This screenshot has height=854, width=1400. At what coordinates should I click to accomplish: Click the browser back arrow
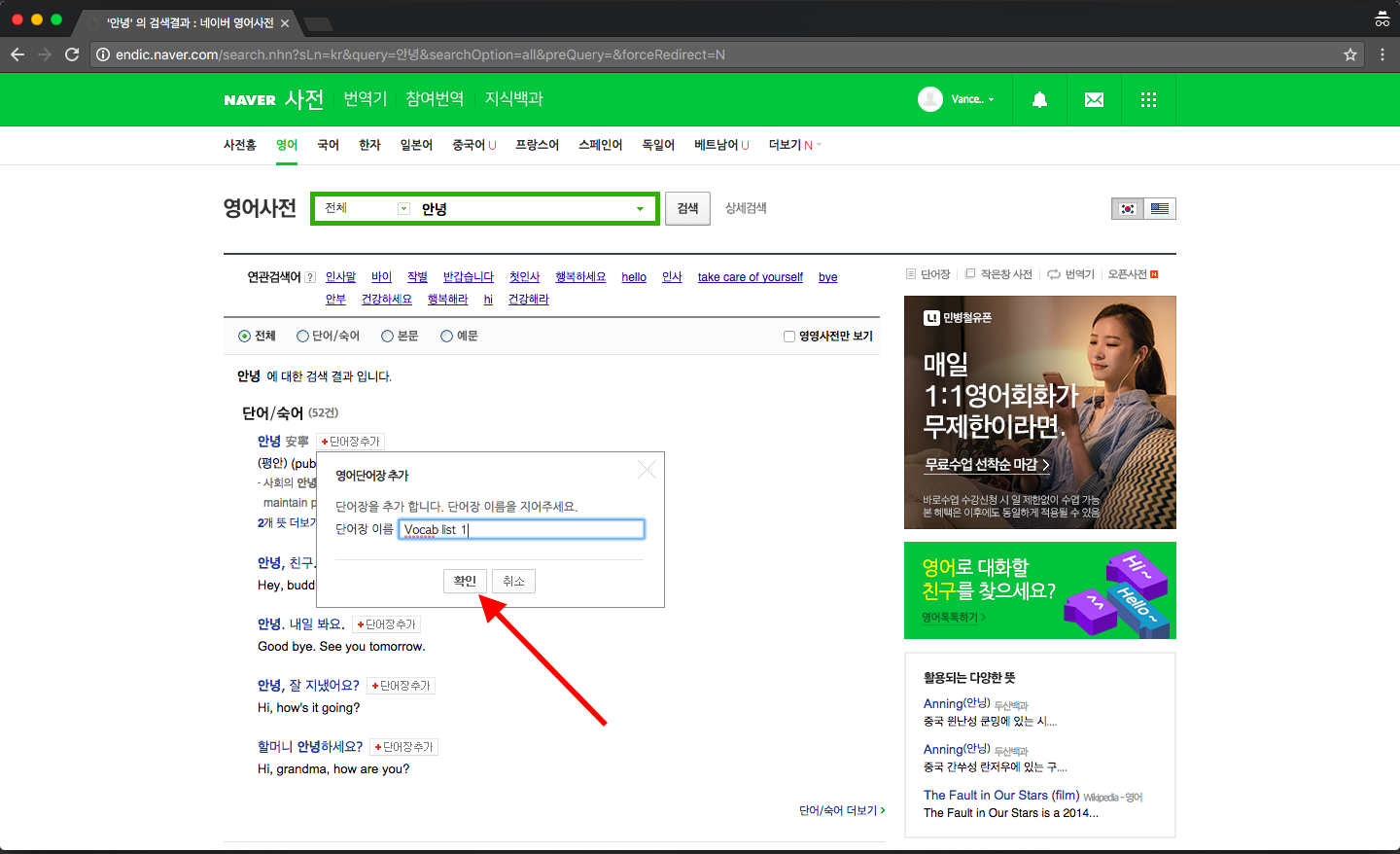[x=17, y=54]
